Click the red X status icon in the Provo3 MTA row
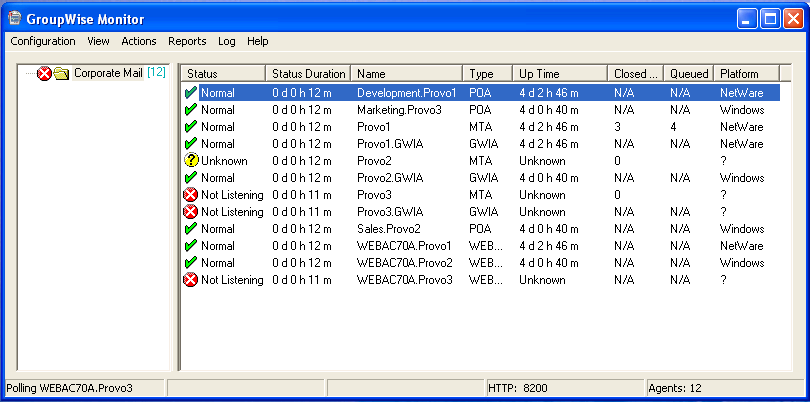 [x=191, y=195]
